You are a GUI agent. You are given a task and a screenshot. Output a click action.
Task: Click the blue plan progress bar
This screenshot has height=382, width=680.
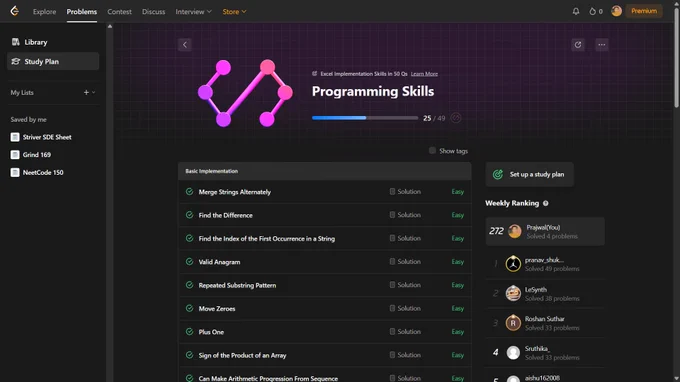[x=365, y=118]
